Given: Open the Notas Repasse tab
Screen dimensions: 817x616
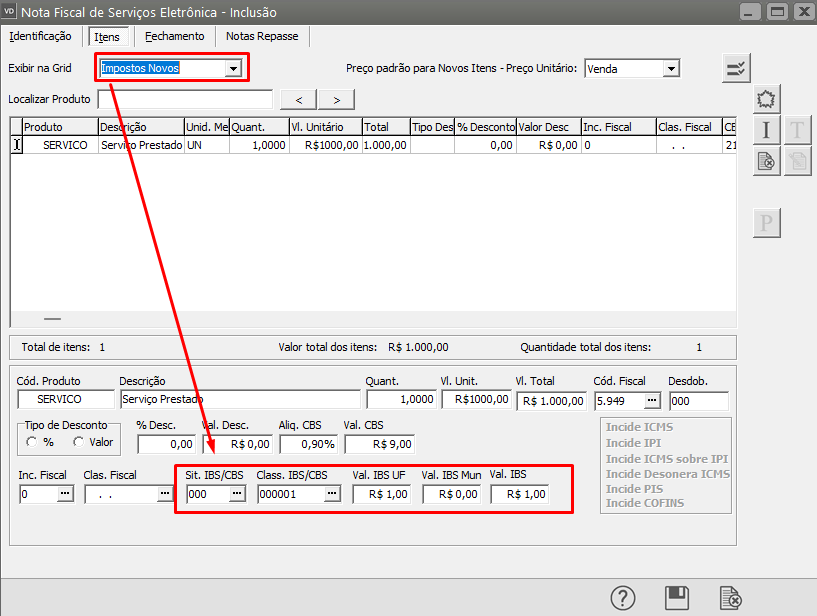Looking at the screenshot, I should point(261,36).
